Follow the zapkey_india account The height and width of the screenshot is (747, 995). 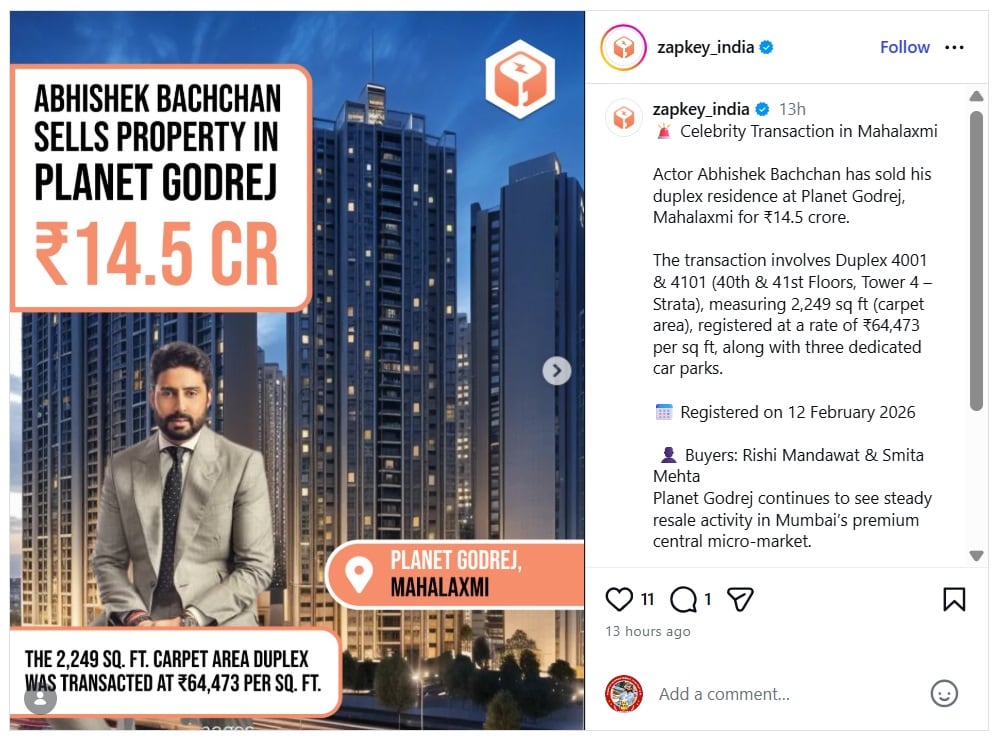(x=904, y=47)
